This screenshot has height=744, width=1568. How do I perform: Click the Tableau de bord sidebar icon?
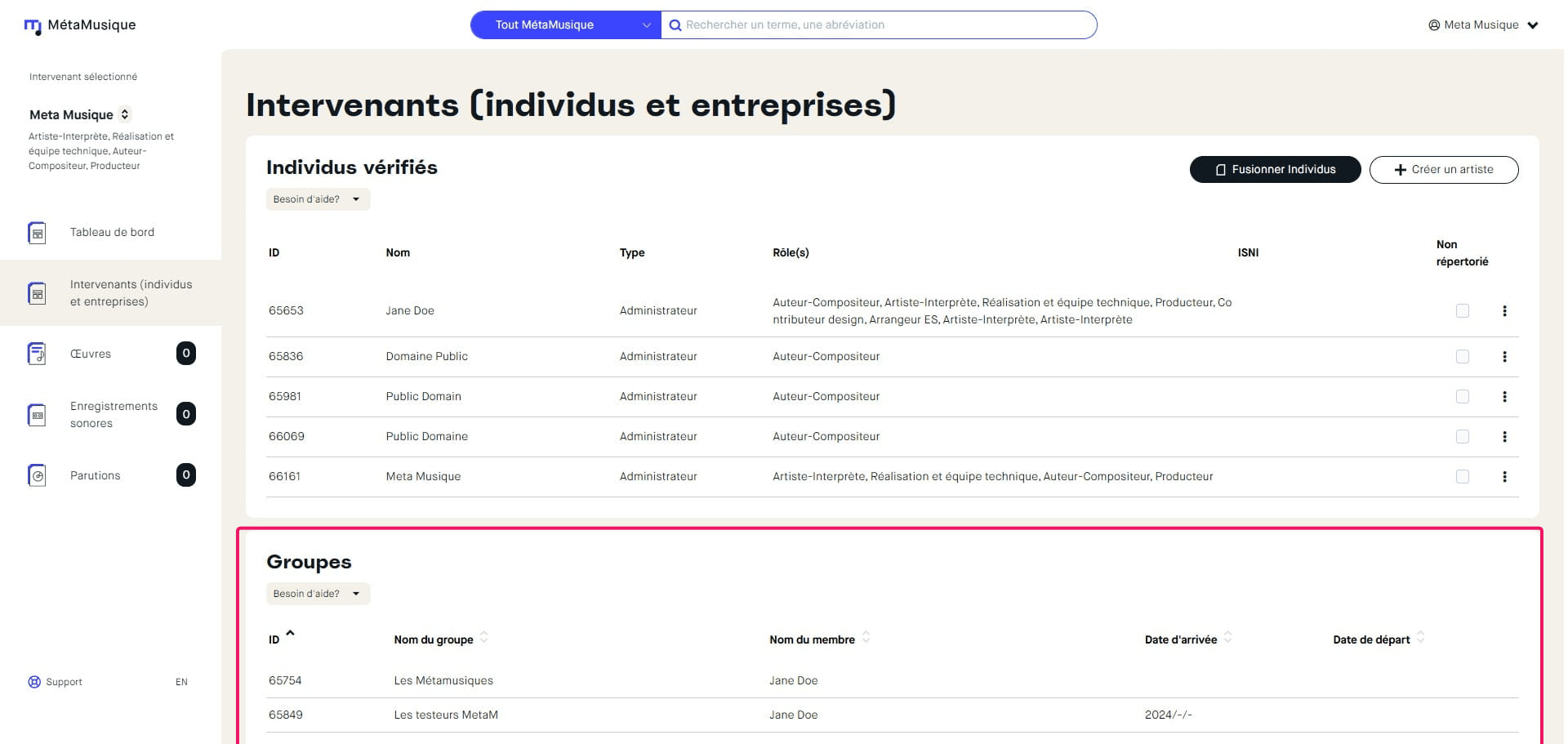tap(37, 233)
